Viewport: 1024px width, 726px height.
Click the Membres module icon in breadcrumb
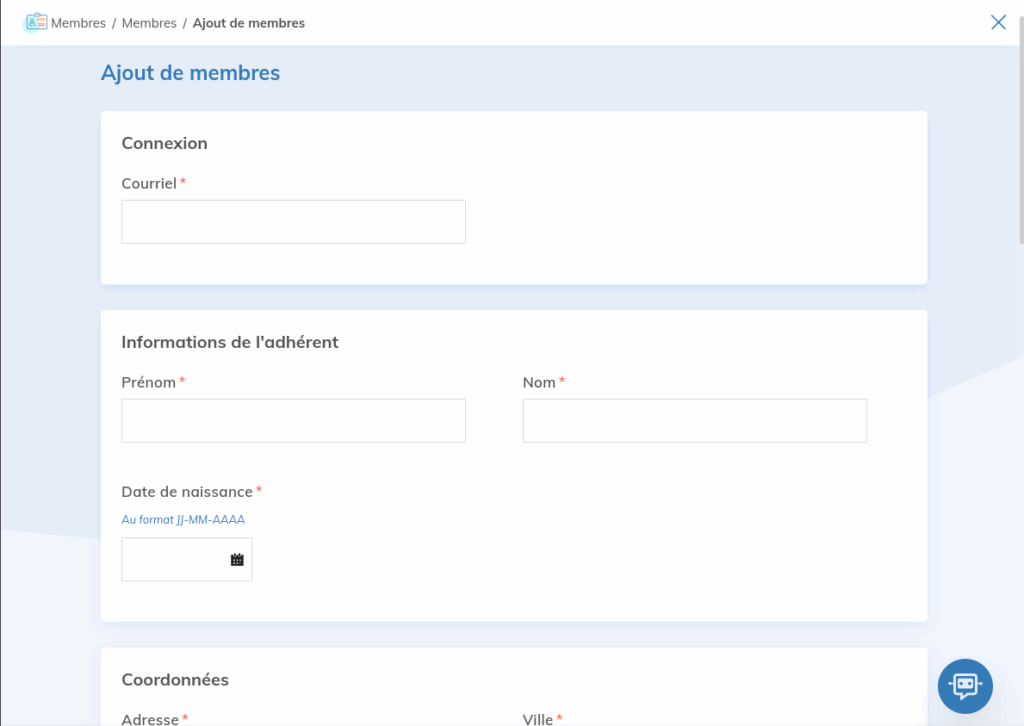[x=37, y=22]
